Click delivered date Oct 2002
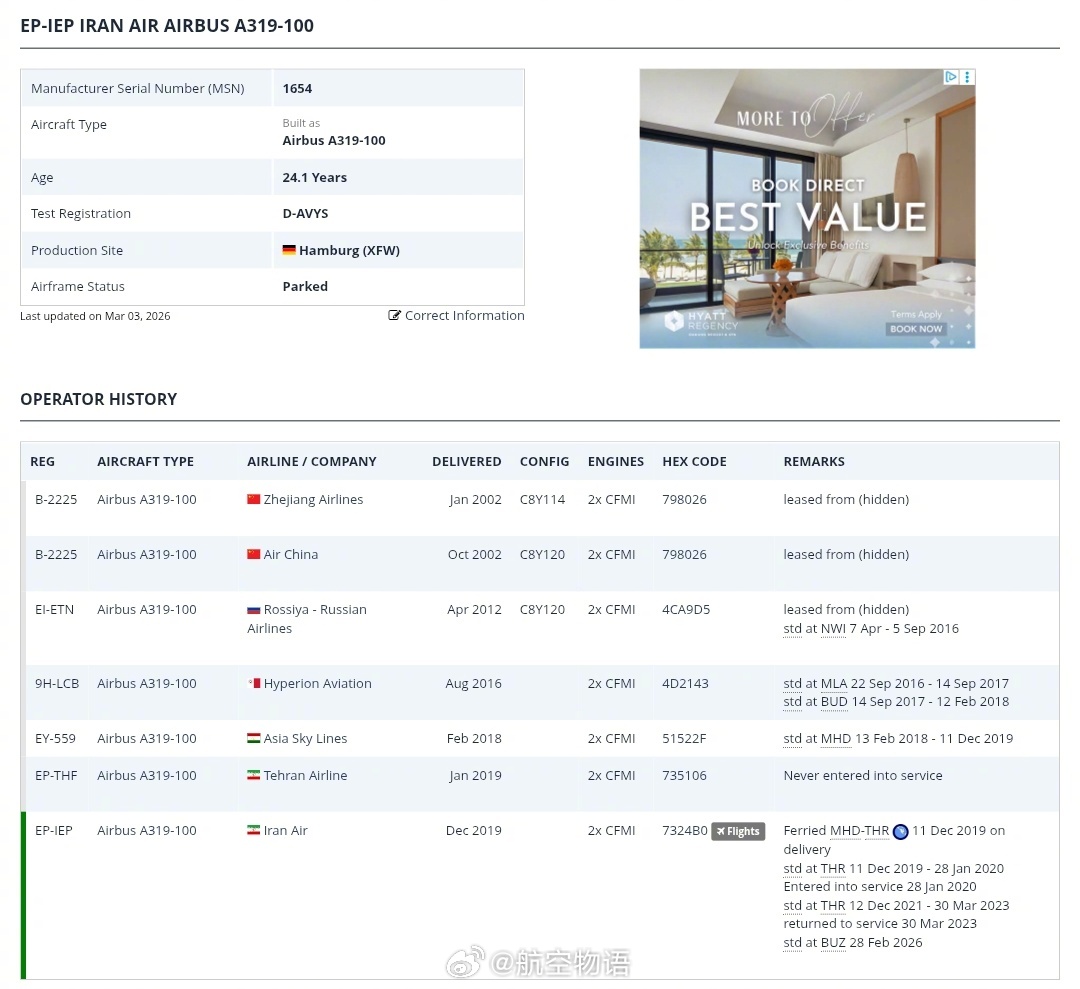This screenshot has height=989, width=1080. (475, 554)
